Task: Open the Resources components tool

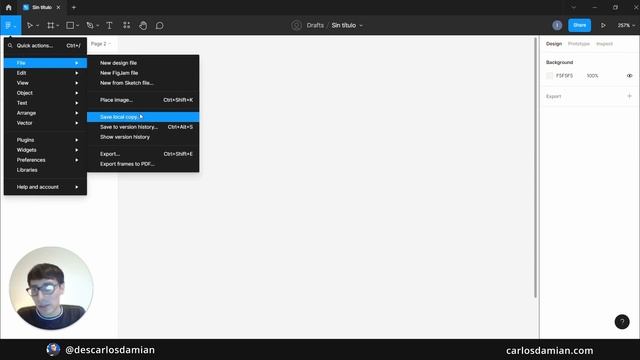Action: point(127,25)
